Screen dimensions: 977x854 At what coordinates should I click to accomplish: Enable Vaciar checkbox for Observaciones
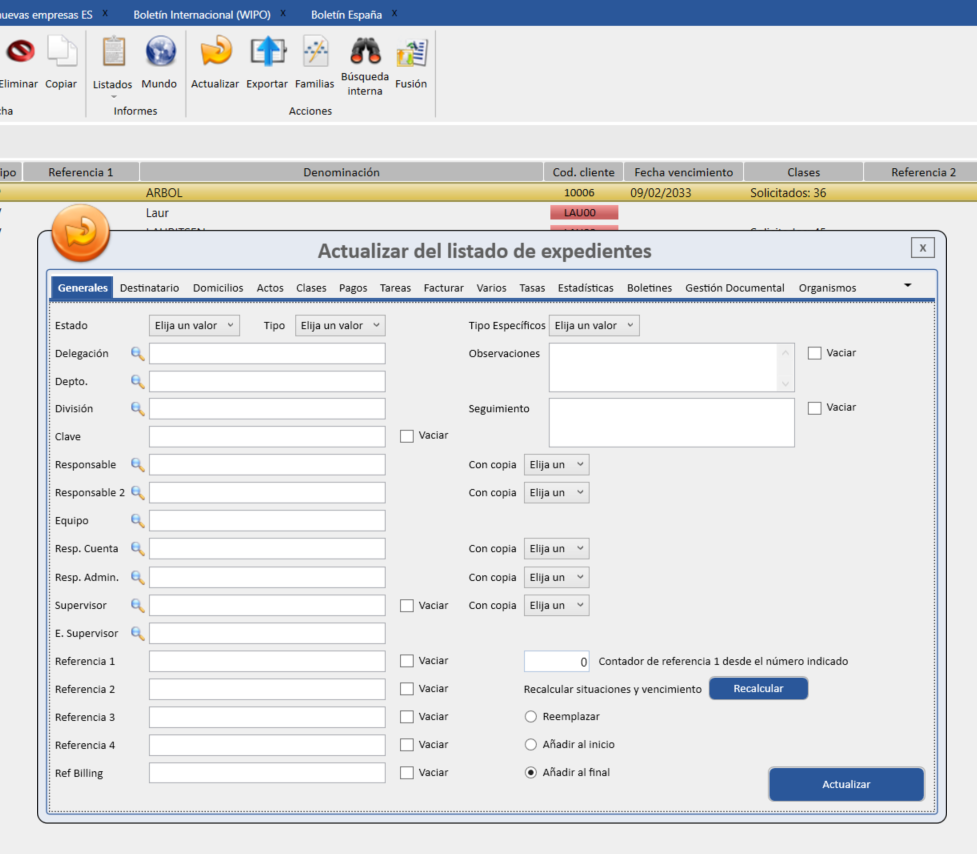pyautogui.click(x=815, y=353)
